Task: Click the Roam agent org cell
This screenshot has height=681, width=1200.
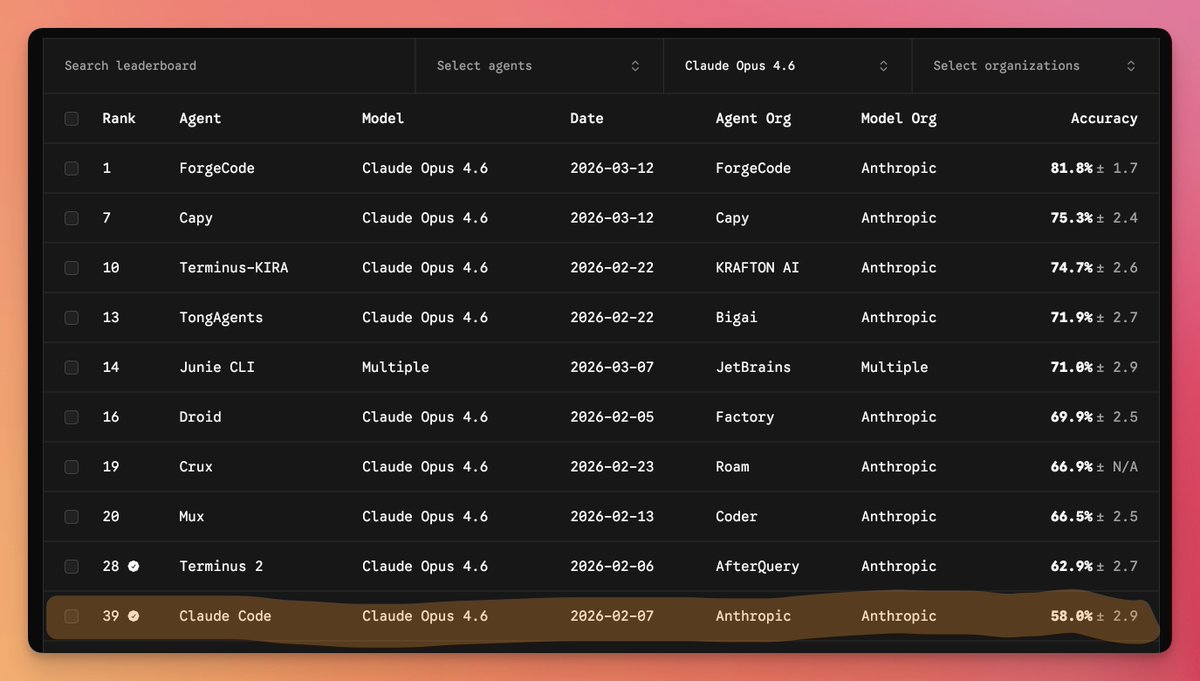Action: click(732, 467)
